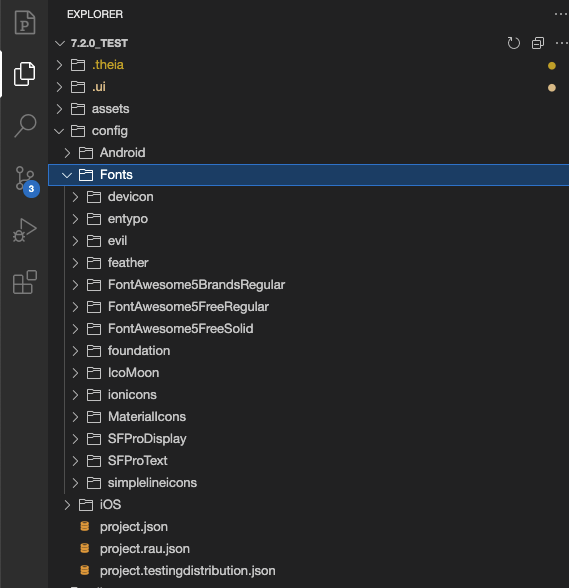569x588 pixels.
Task: Open project.testingdistribution.json file
Action: click(x=188, y=571)
